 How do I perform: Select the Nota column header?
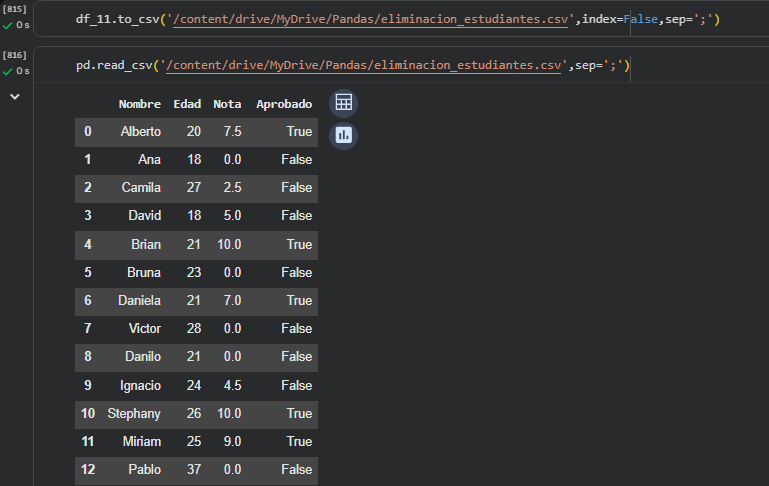[x=227, y=104]
